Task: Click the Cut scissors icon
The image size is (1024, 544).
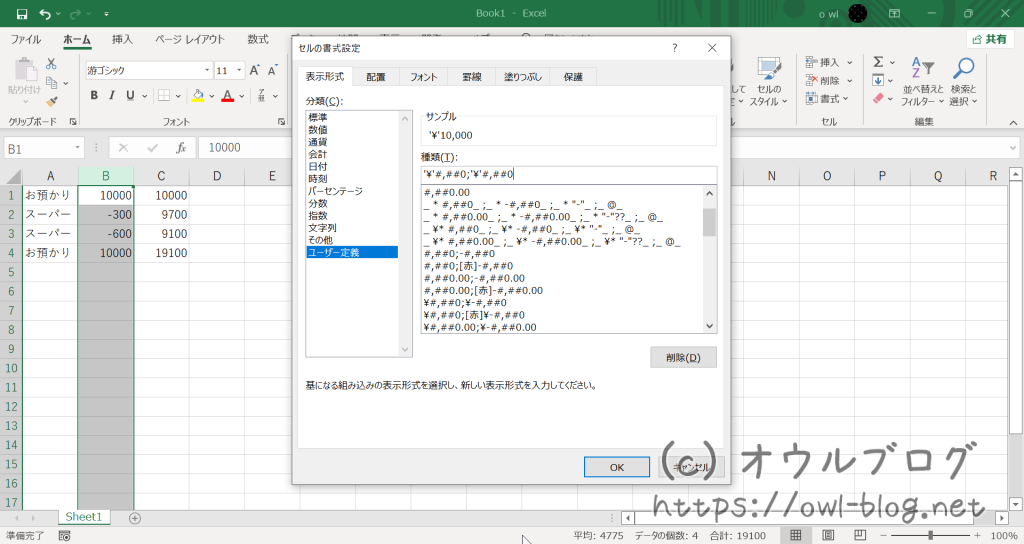Action: tap(51, 64)
